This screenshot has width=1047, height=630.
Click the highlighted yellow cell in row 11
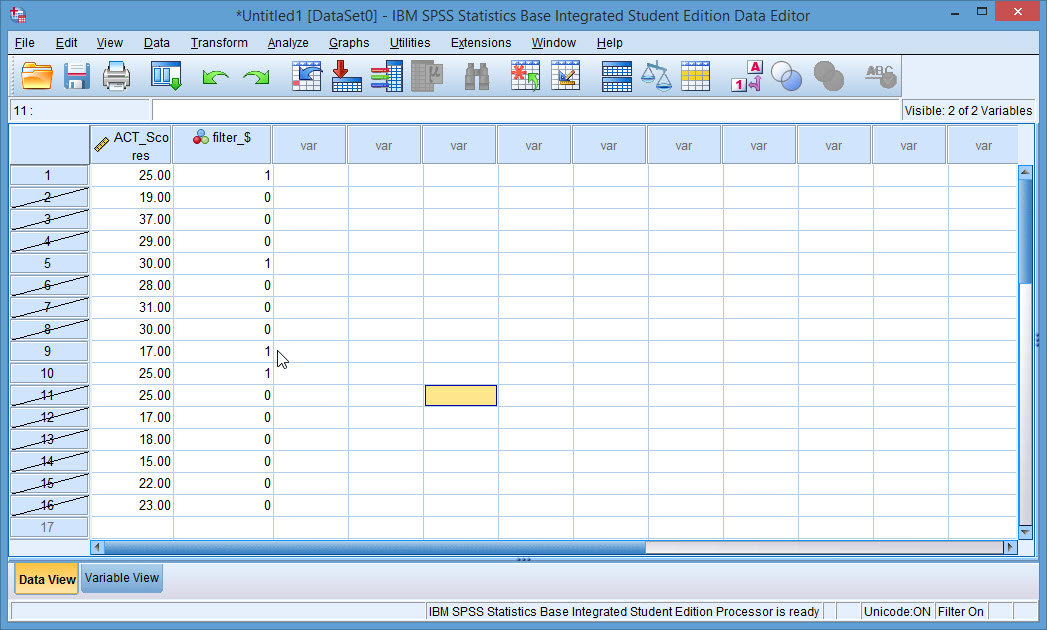pos(461,396)
